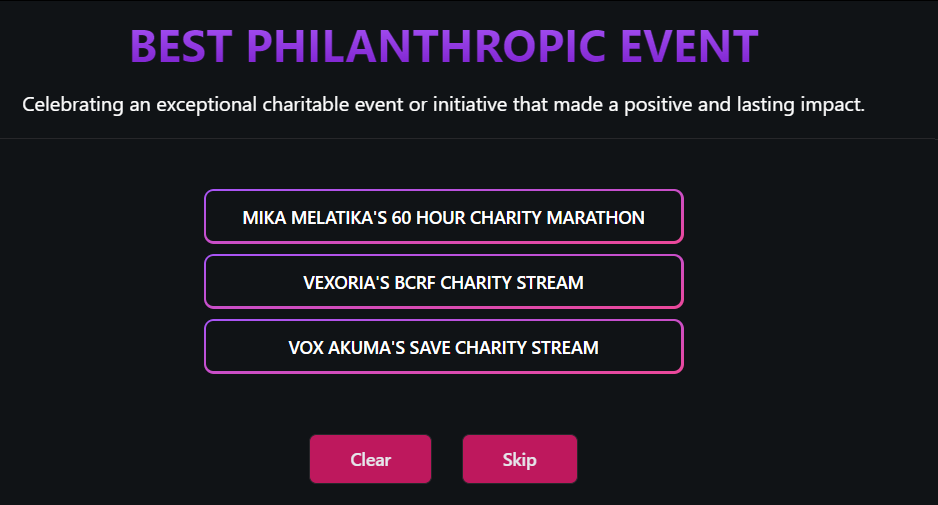Choose Vox Akuma's SAVE Charity Stream

click(443, 347)
